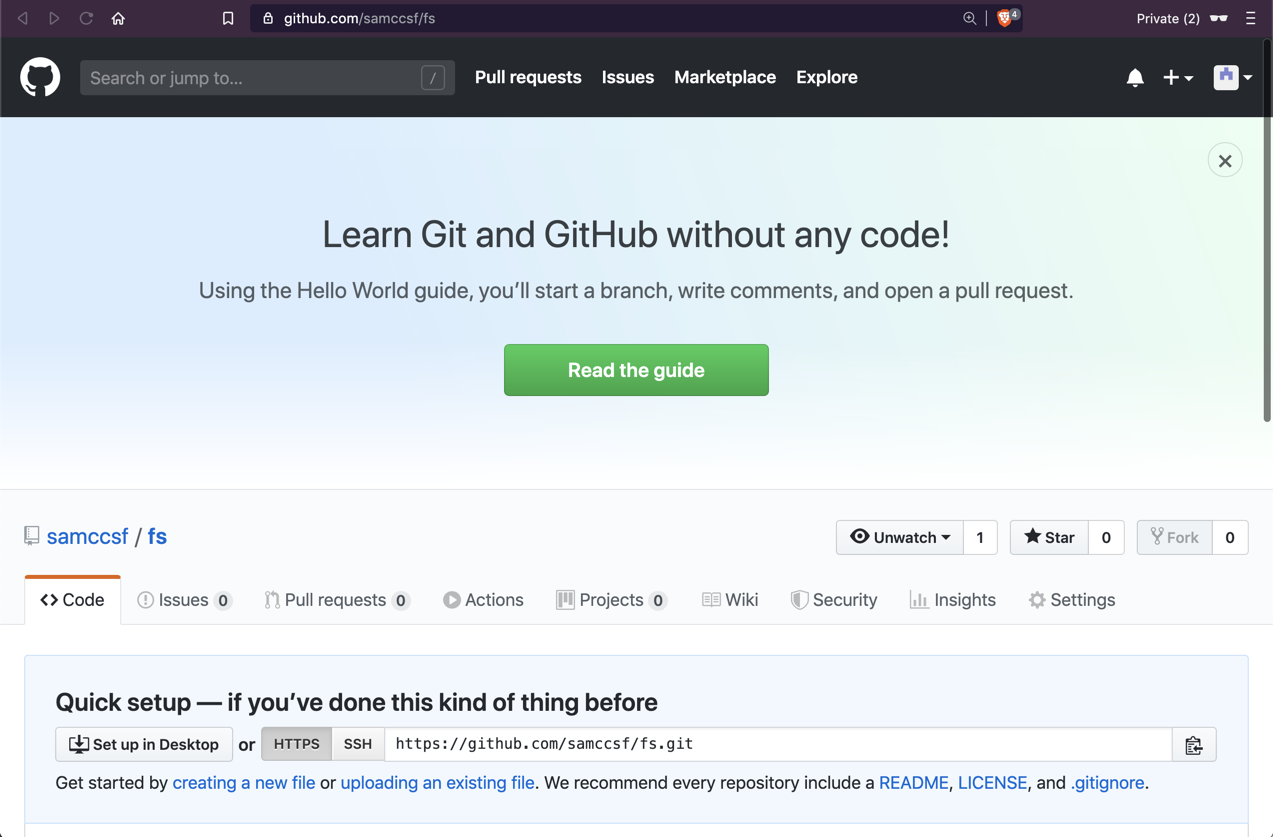Go back with the browser back arrow
The width and height of the screenshot is (1273, 837).
click(22, 18)
